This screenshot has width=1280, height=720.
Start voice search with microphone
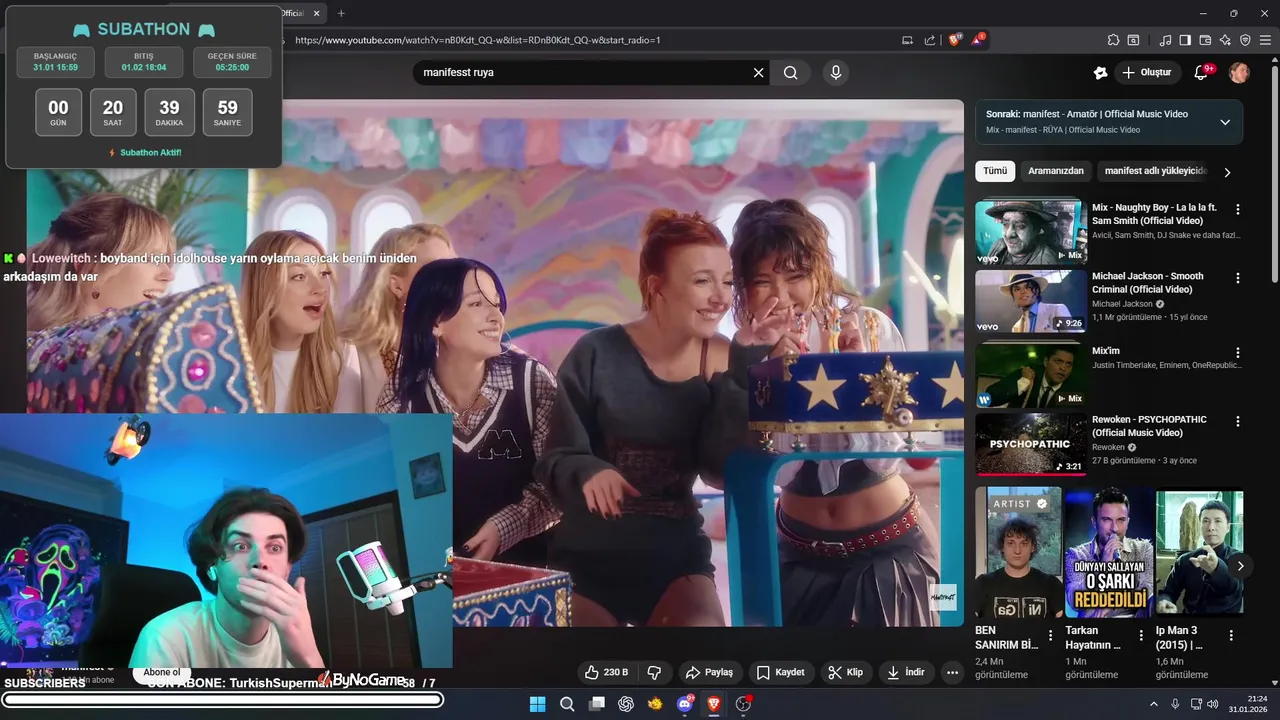pyautogui.click(x=836, y=72)
